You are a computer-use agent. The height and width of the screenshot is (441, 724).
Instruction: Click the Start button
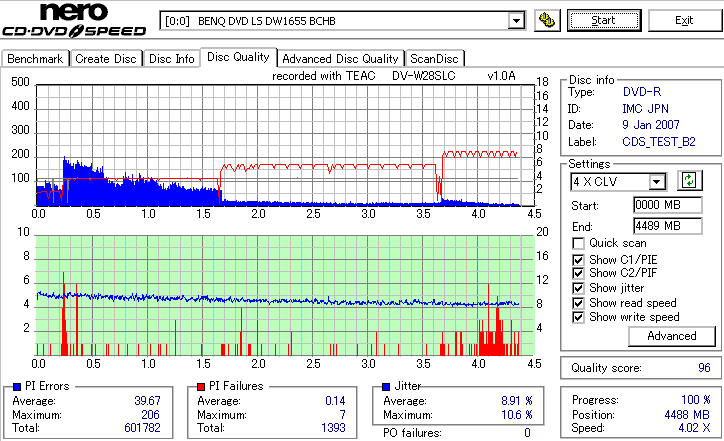point(604,20)
